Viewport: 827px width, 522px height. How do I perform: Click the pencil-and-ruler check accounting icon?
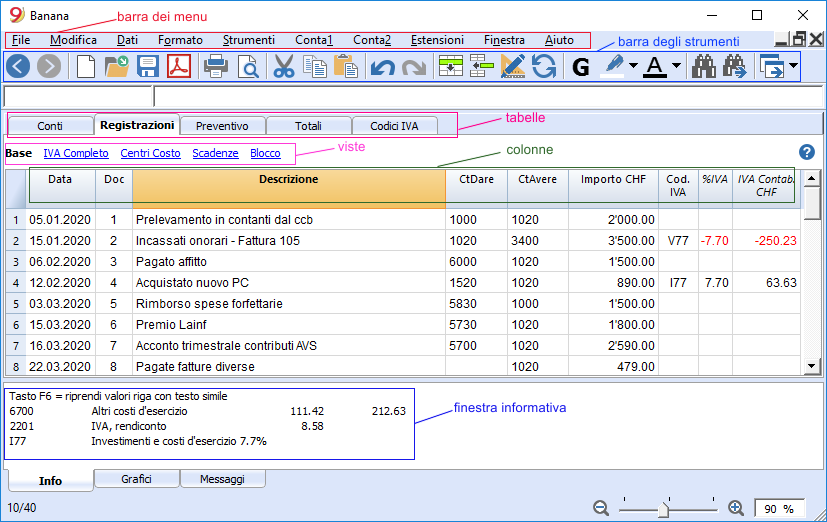[513, 66]
